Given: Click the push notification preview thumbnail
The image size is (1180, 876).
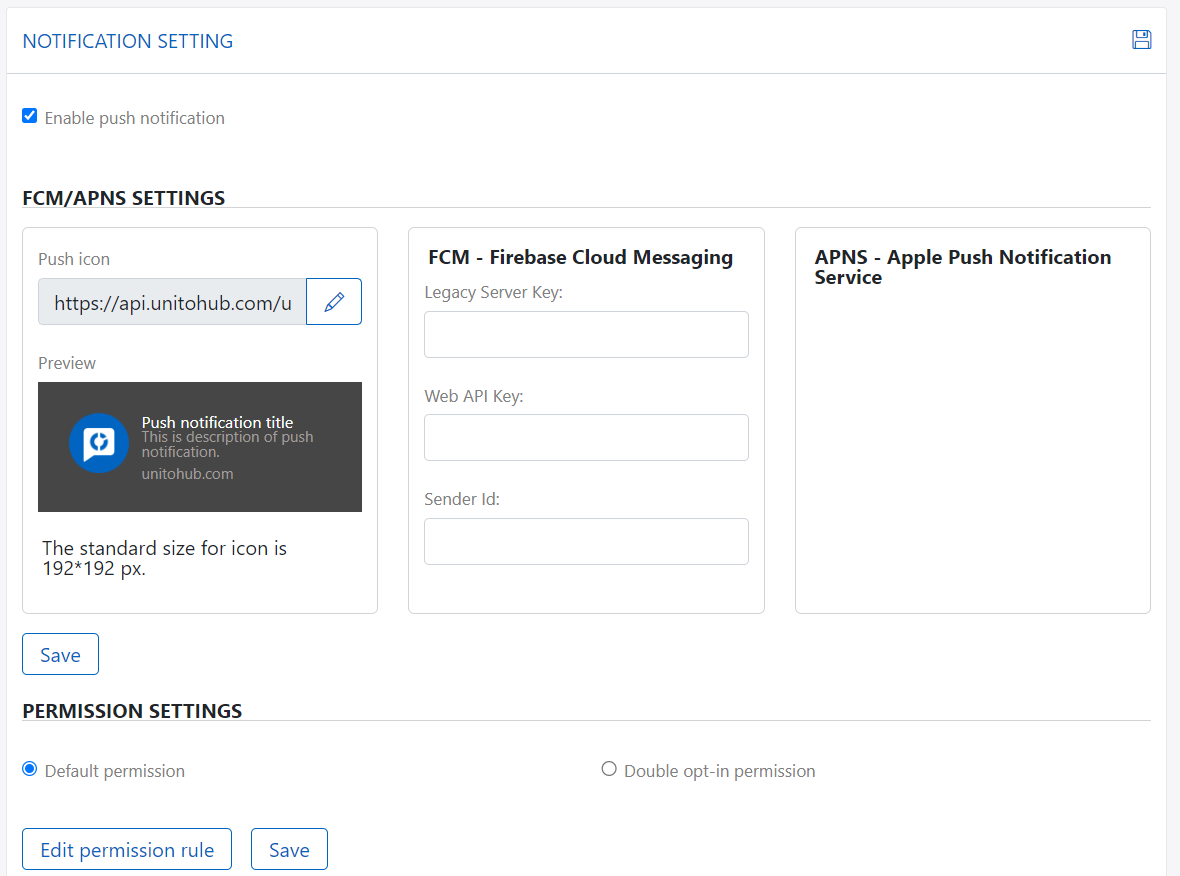Looking at the screenshot, I should pos(199,446).
